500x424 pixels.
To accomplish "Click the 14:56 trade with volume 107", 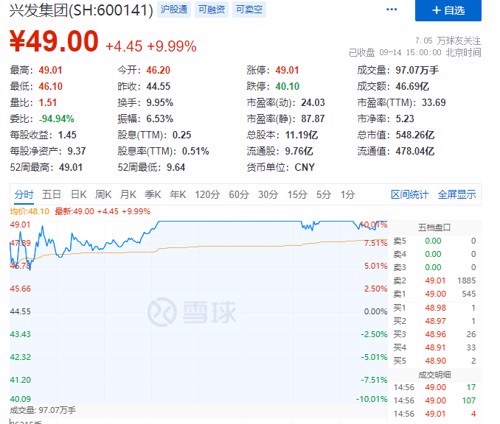I will (435, 401).
